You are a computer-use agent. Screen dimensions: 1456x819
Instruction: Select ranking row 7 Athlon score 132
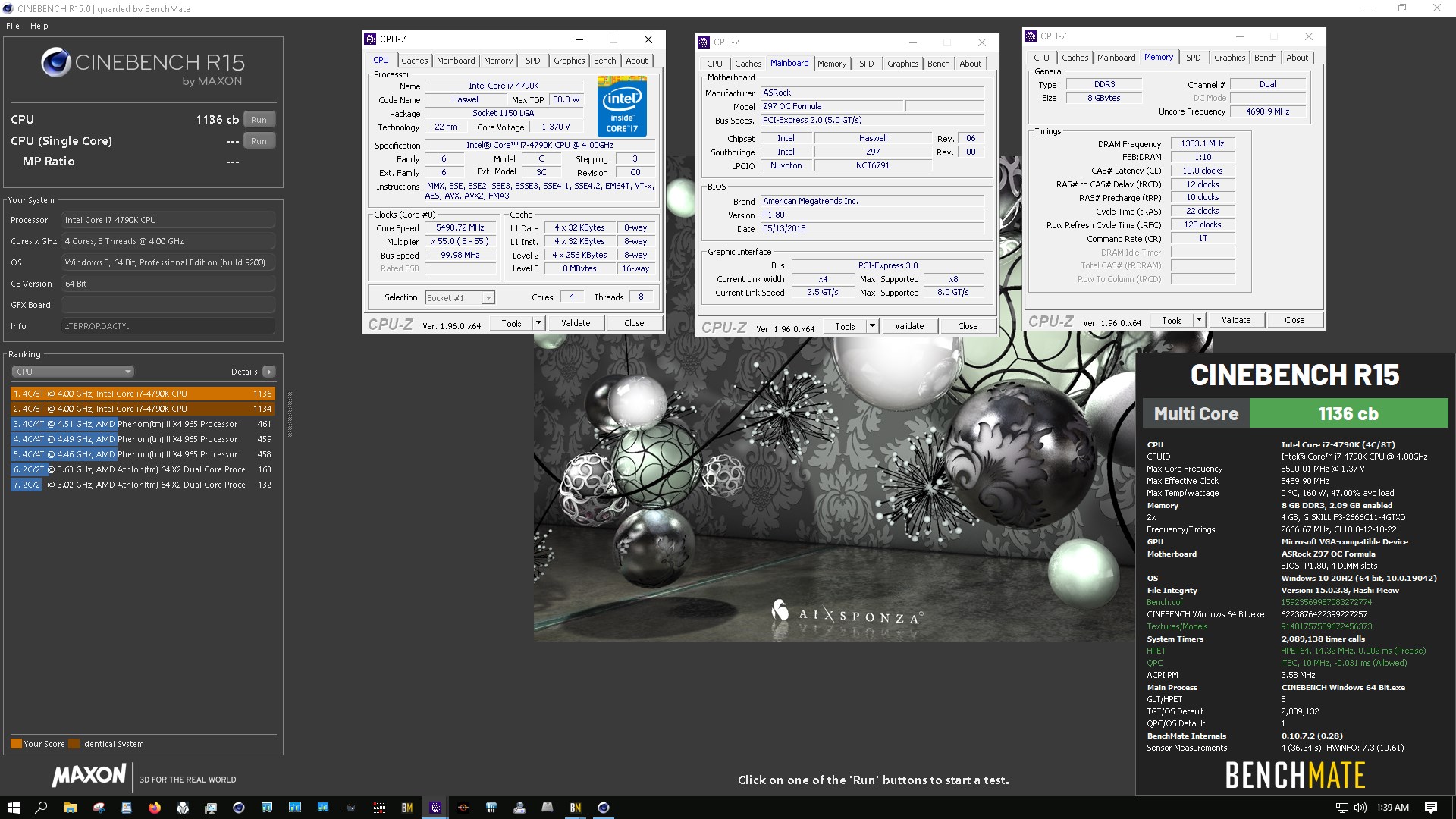point(143,485)
